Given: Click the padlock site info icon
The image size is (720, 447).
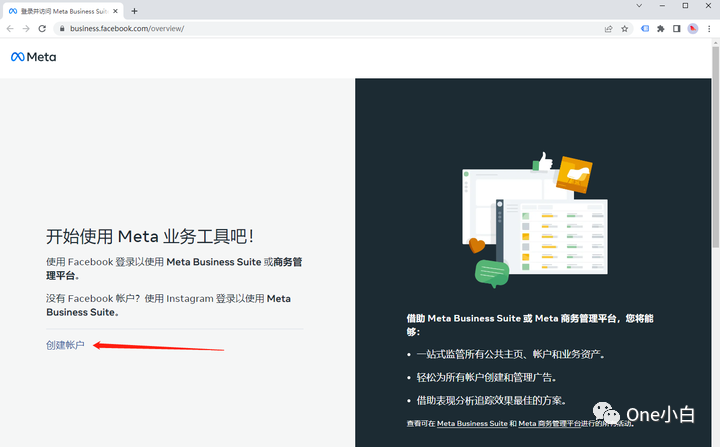Looking at the screenshot, I should [x=62, y=28].
